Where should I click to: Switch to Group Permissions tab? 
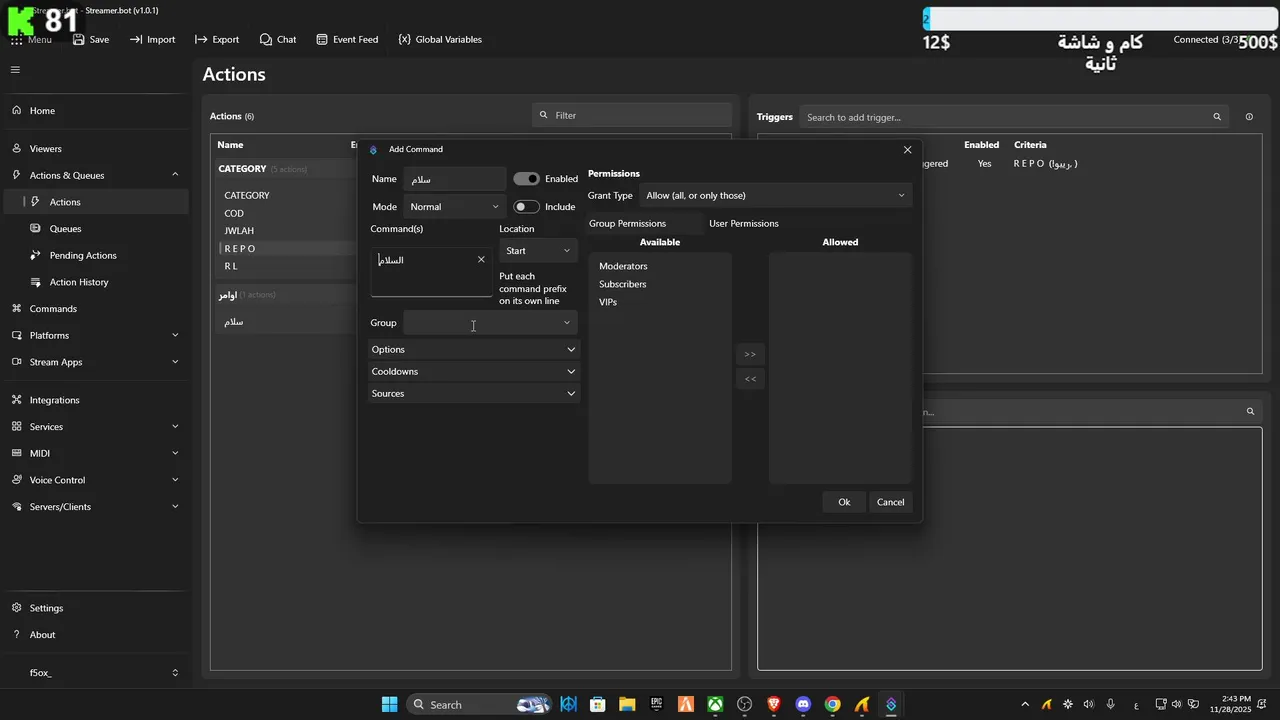(x=627, y=223)
